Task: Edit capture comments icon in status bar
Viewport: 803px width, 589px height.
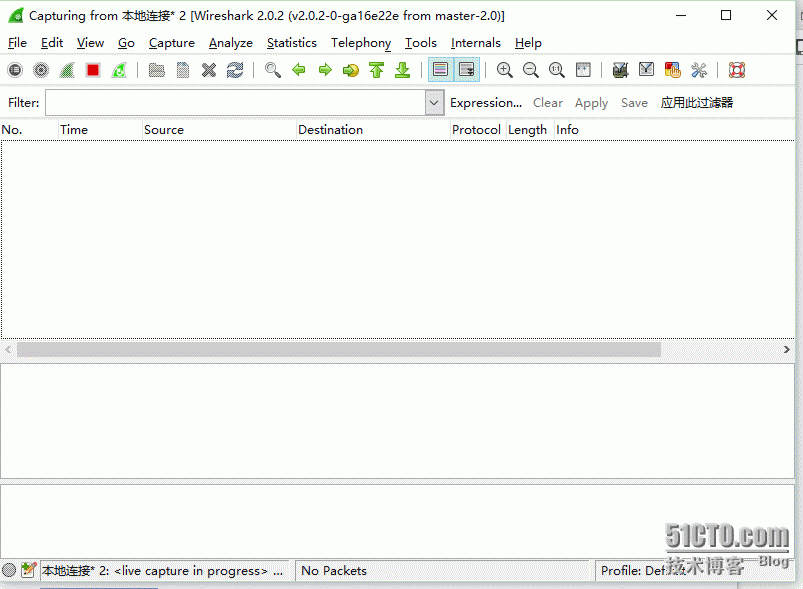Action: click(28, 570)
